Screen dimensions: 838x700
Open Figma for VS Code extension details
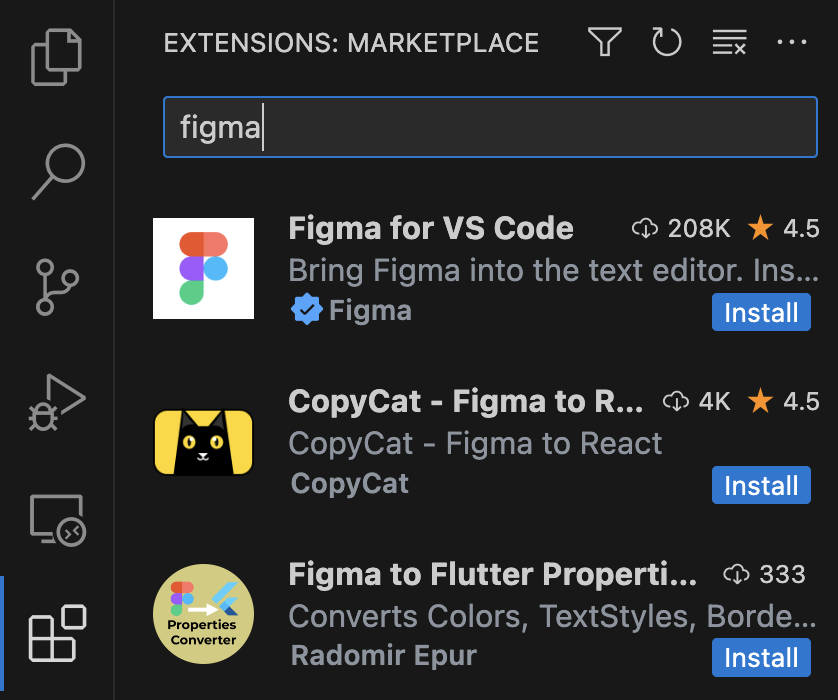tap(430, 228)
